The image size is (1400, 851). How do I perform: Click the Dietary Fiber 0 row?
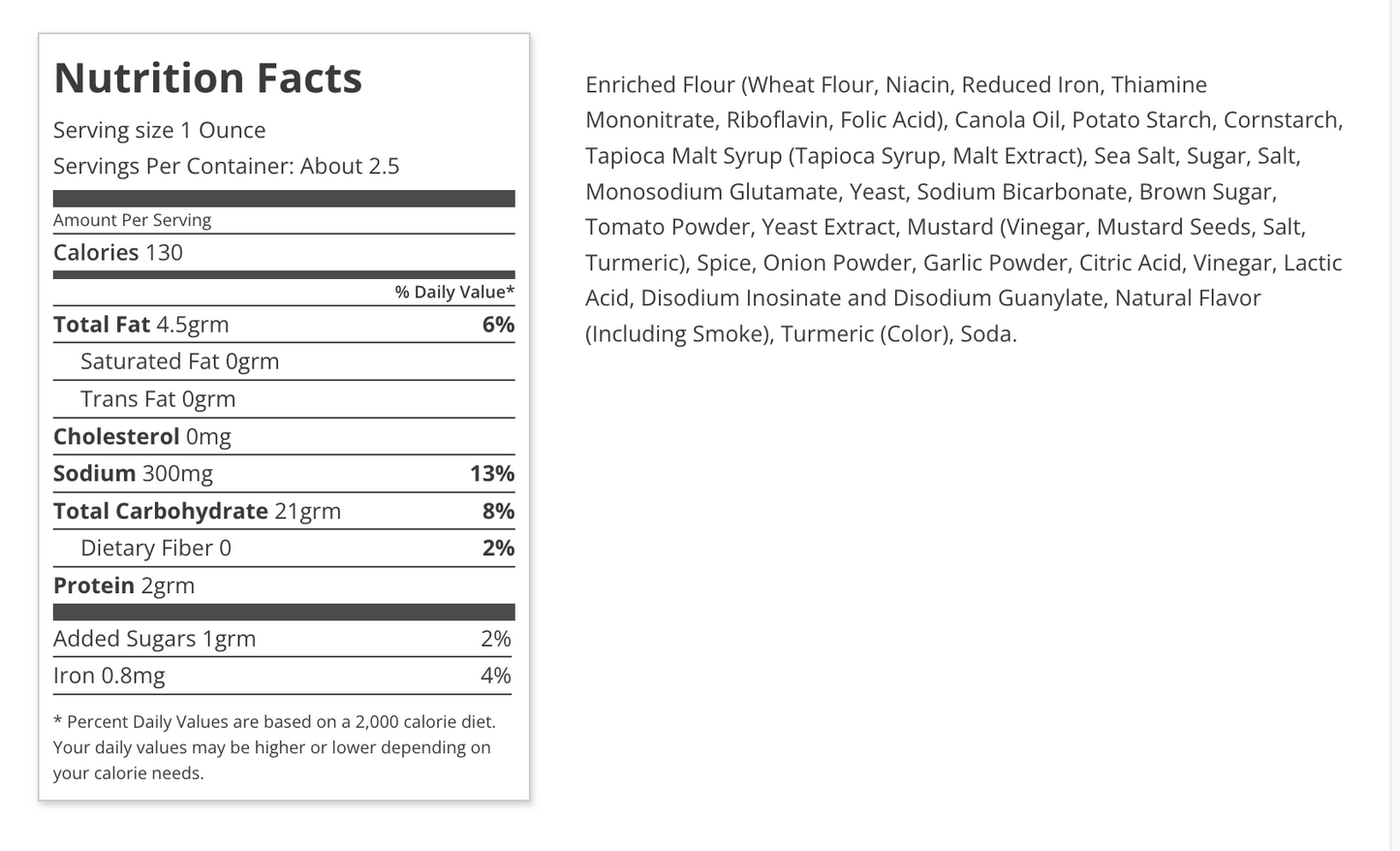pyautogui.click(x=156, y=548)
